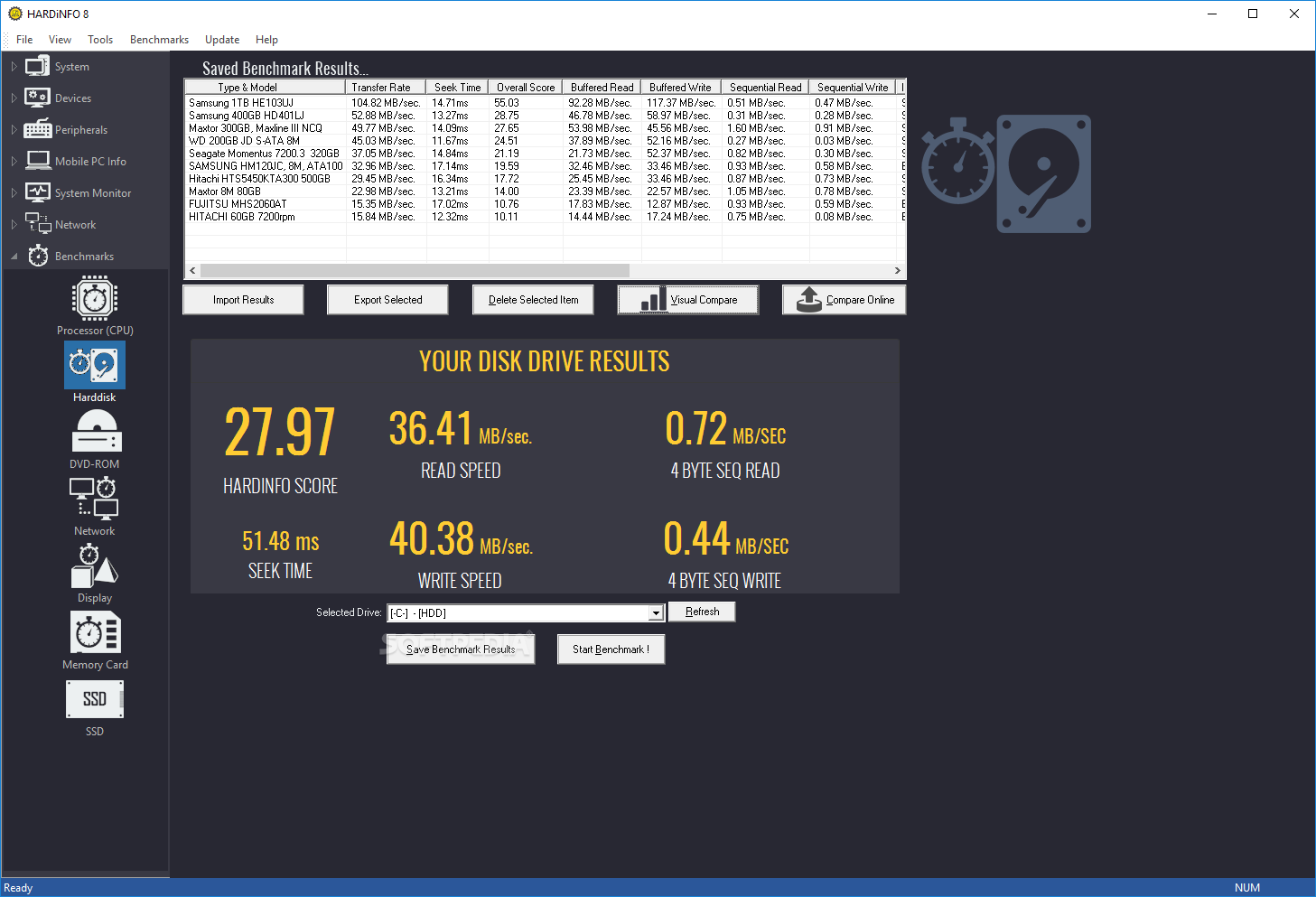The image size is (1316, 897).
Task: Click the Import Results button
Action: 243,300
